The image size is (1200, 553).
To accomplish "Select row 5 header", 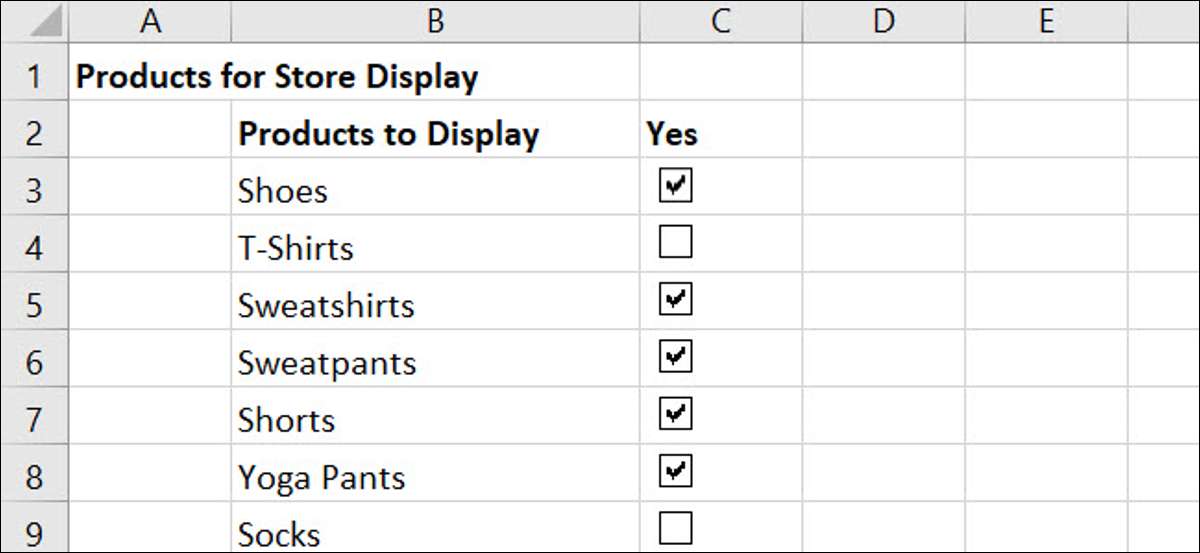I will point(34,305).
